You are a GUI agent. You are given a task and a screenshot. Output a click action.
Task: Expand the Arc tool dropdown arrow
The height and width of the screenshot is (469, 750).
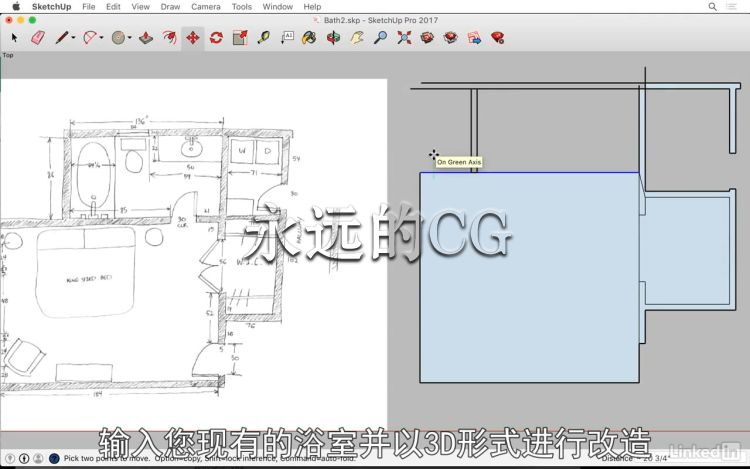(x=101, y=37)
